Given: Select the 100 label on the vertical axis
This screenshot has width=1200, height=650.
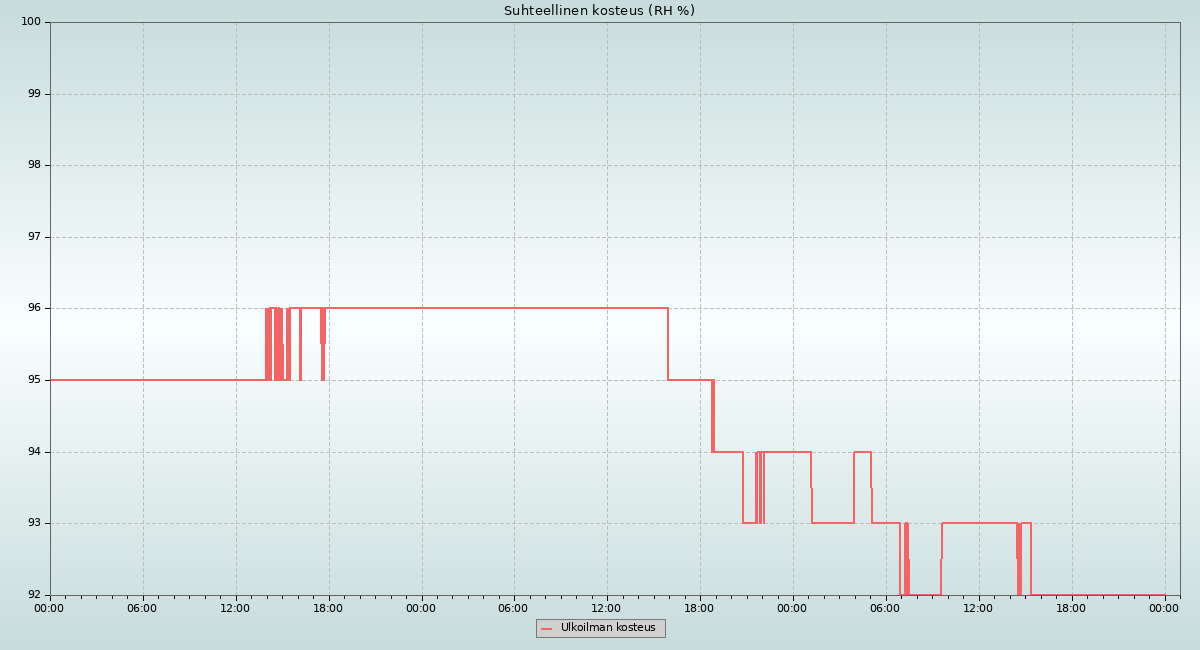Looking at the screenshot, I should pyautogui.click(x=31, y=22).
